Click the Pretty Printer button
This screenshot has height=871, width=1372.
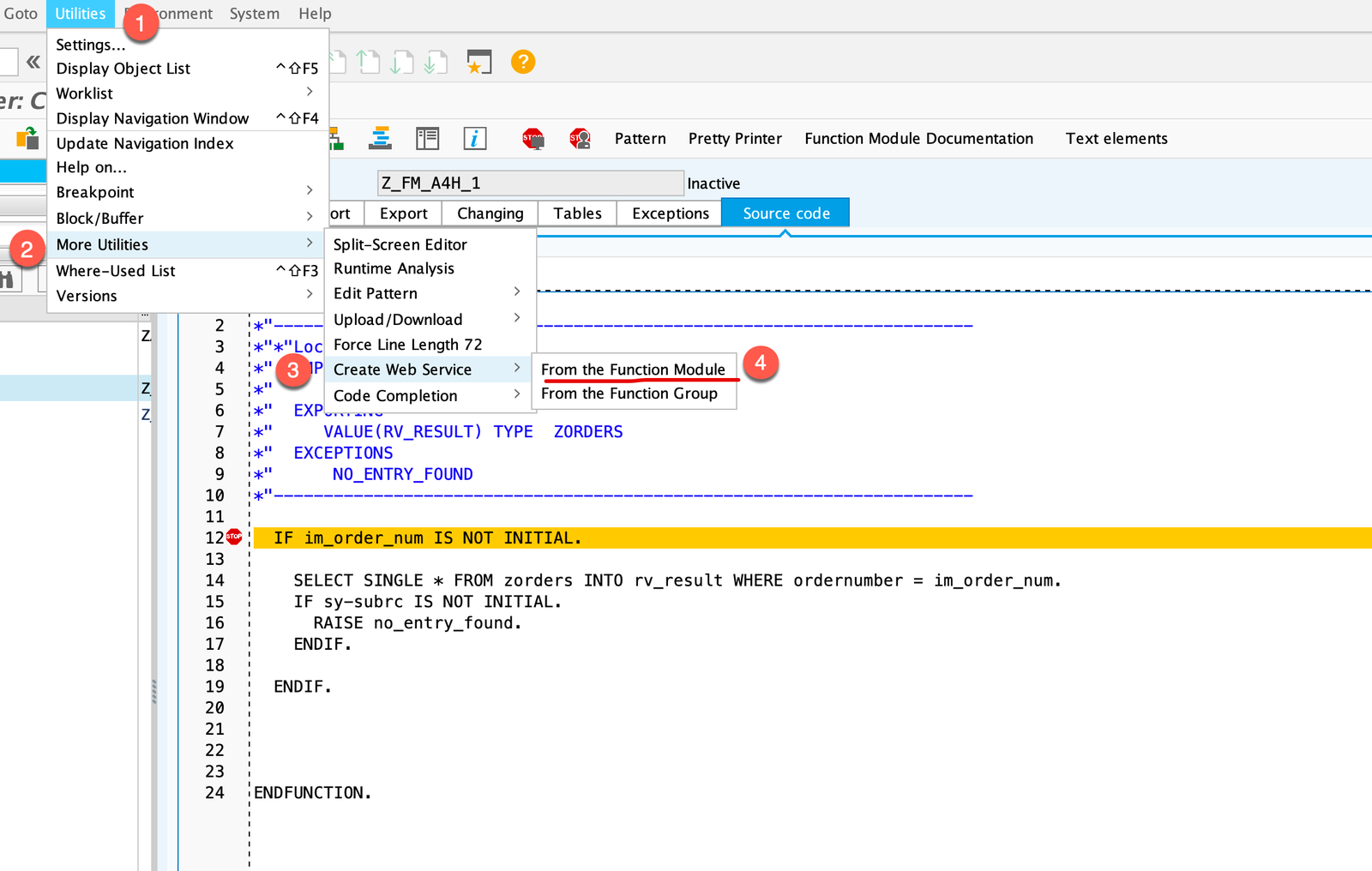click(734, 138)
